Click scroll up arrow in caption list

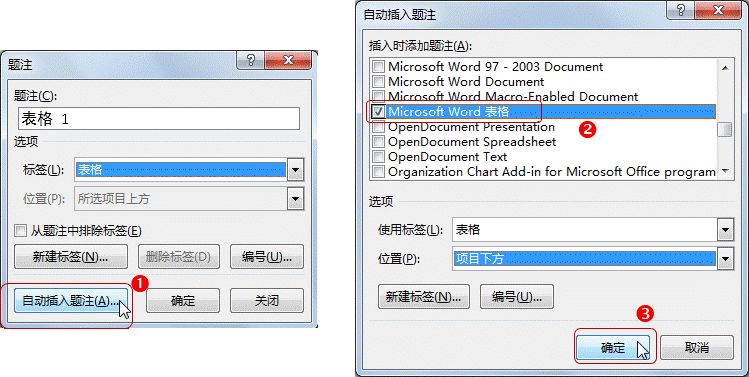click(x=726, y=68)
